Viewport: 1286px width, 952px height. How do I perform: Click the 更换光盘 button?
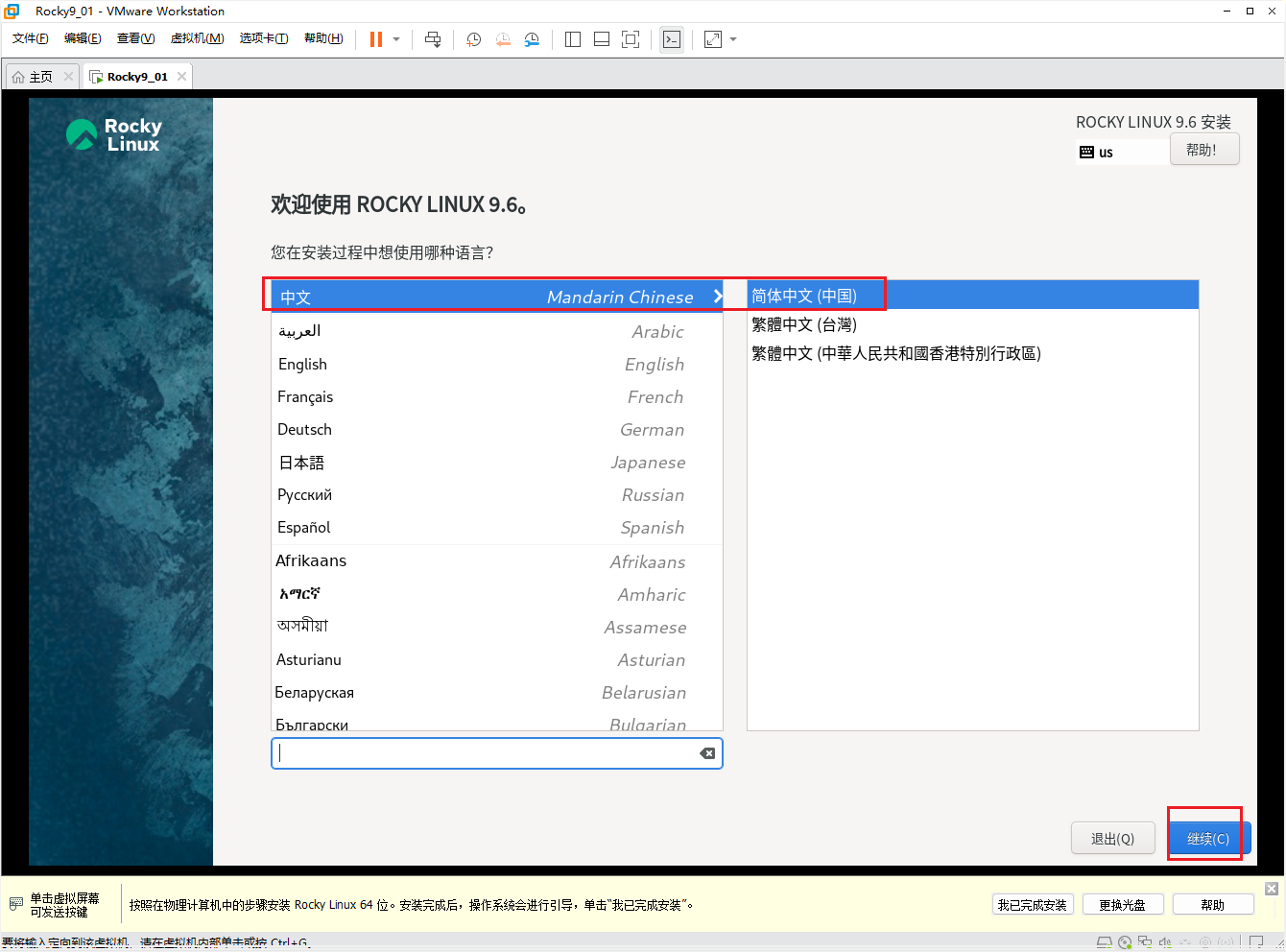pos(1123,904)
